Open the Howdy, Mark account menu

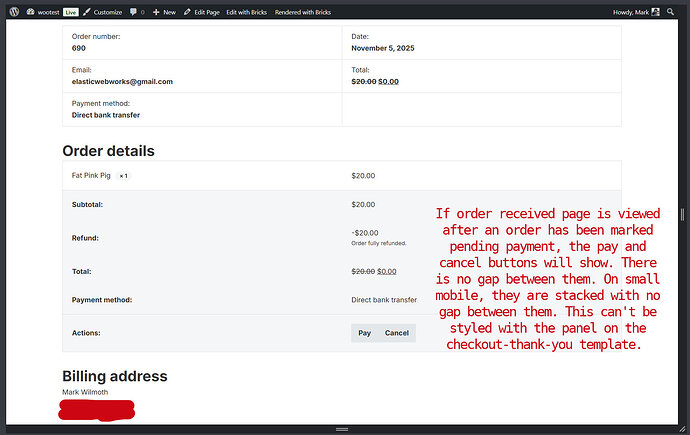636,12
